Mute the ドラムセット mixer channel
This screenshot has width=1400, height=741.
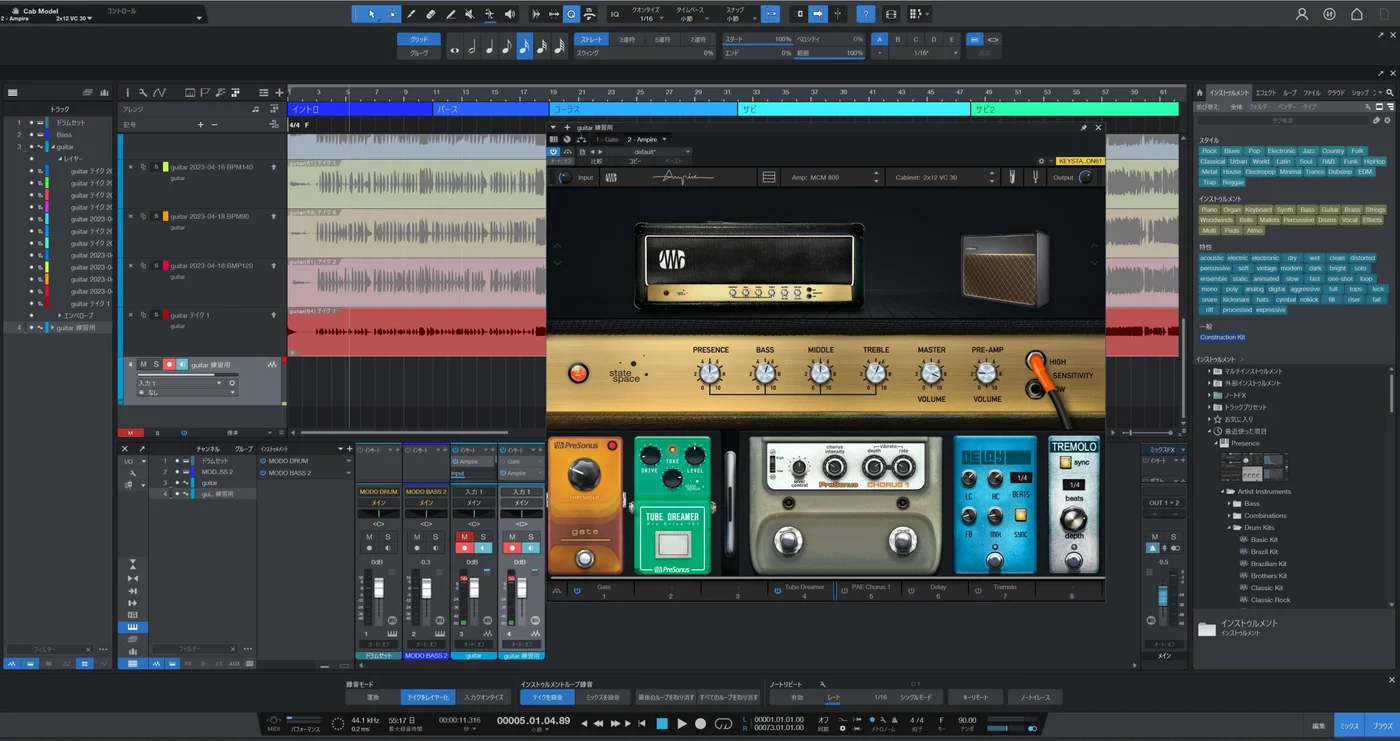tap(369, 537)
